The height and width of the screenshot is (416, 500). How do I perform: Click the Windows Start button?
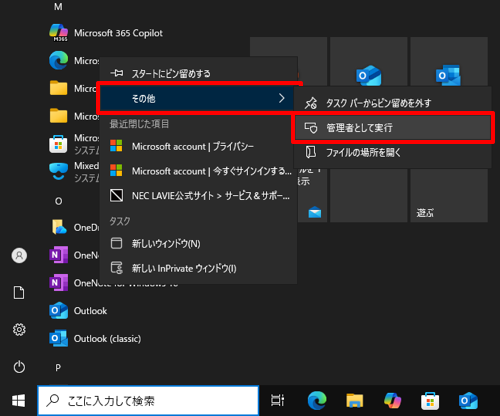(19, 401)
